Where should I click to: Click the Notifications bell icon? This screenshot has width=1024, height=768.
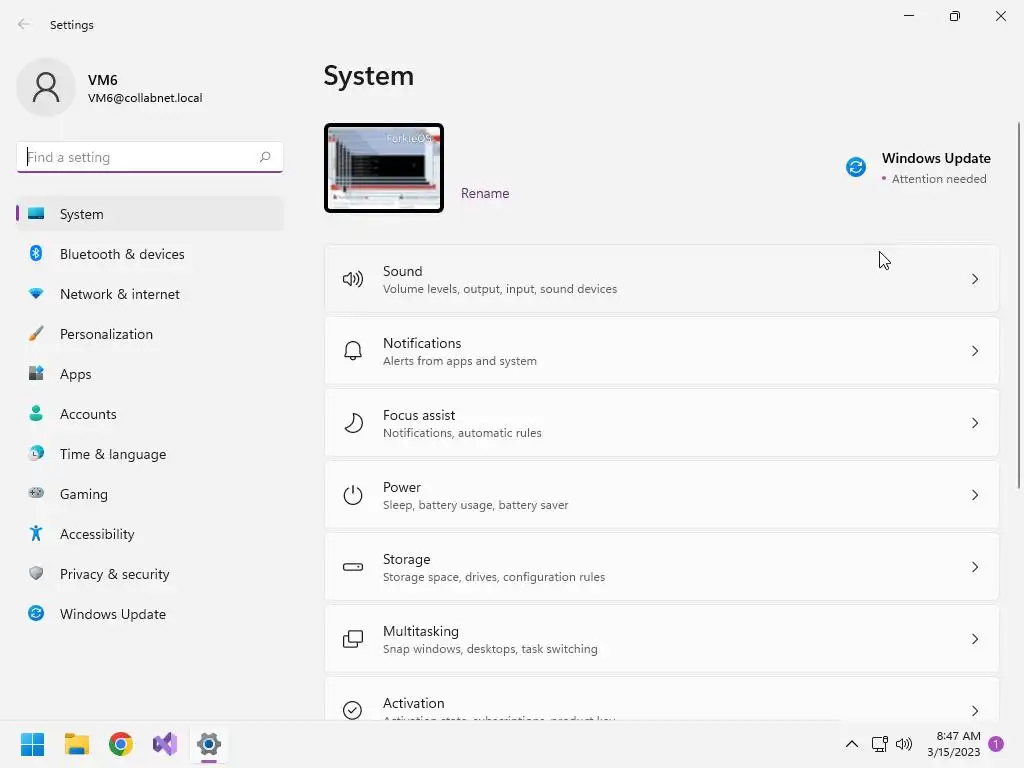pos(353,351)
